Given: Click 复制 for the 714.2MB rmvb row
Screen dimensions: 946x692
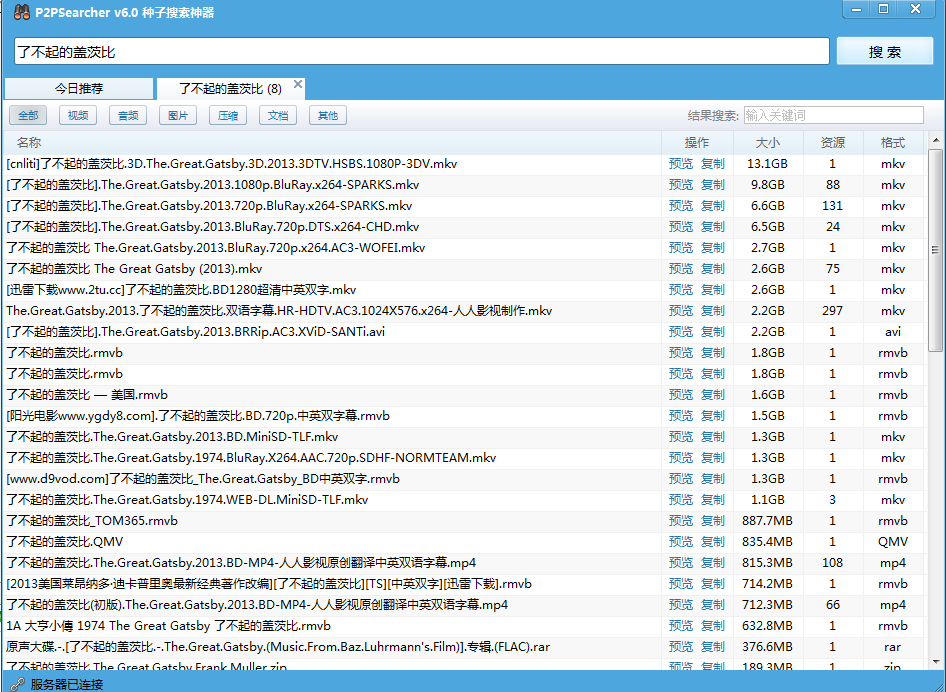Looking at the screenshot, I should tap(713, 584).
